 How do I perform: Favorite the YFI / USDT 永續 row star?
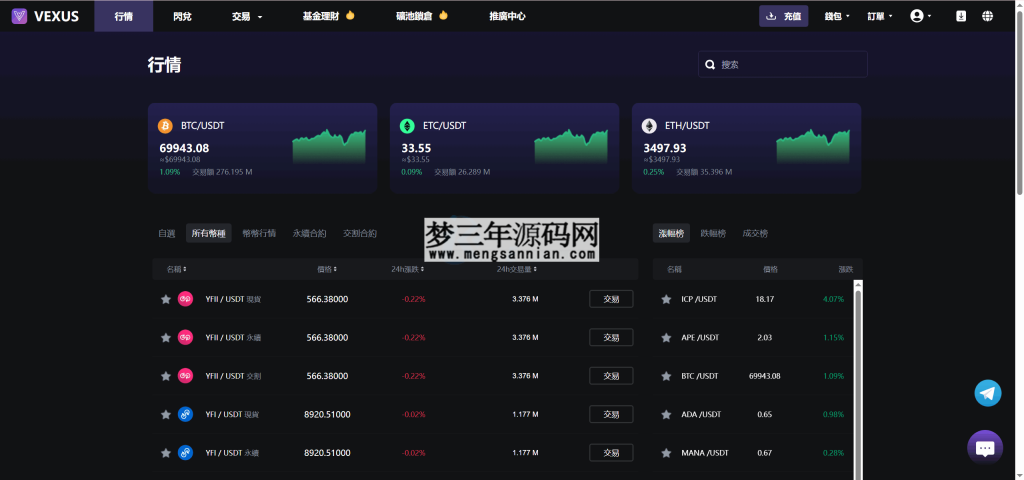click(x=166, y=453)
